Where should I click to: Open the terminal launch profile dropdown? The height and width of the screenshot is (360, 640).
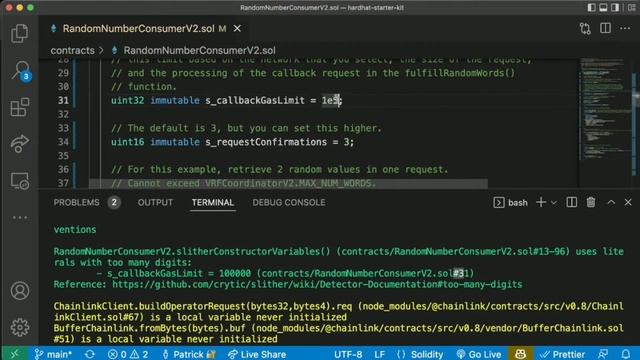coord(554,203)
